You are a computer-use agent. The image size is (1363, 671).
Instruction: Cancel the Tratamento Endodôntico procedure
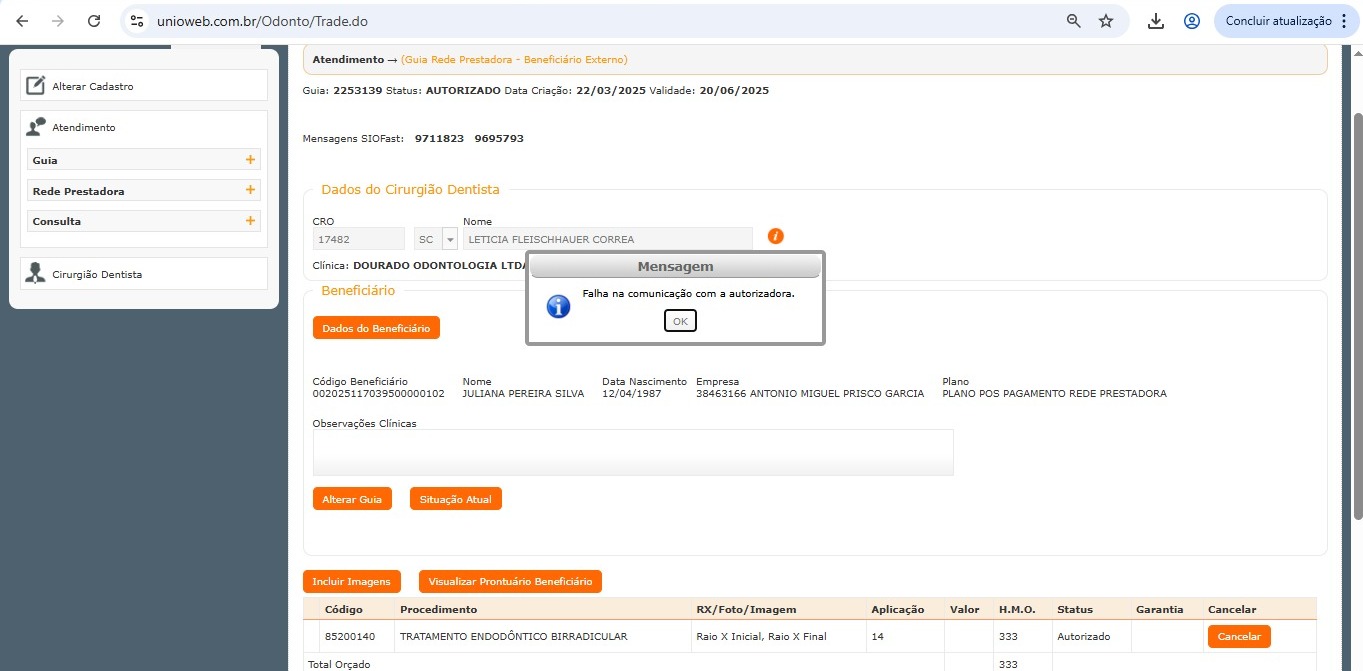click(1238, 637)
